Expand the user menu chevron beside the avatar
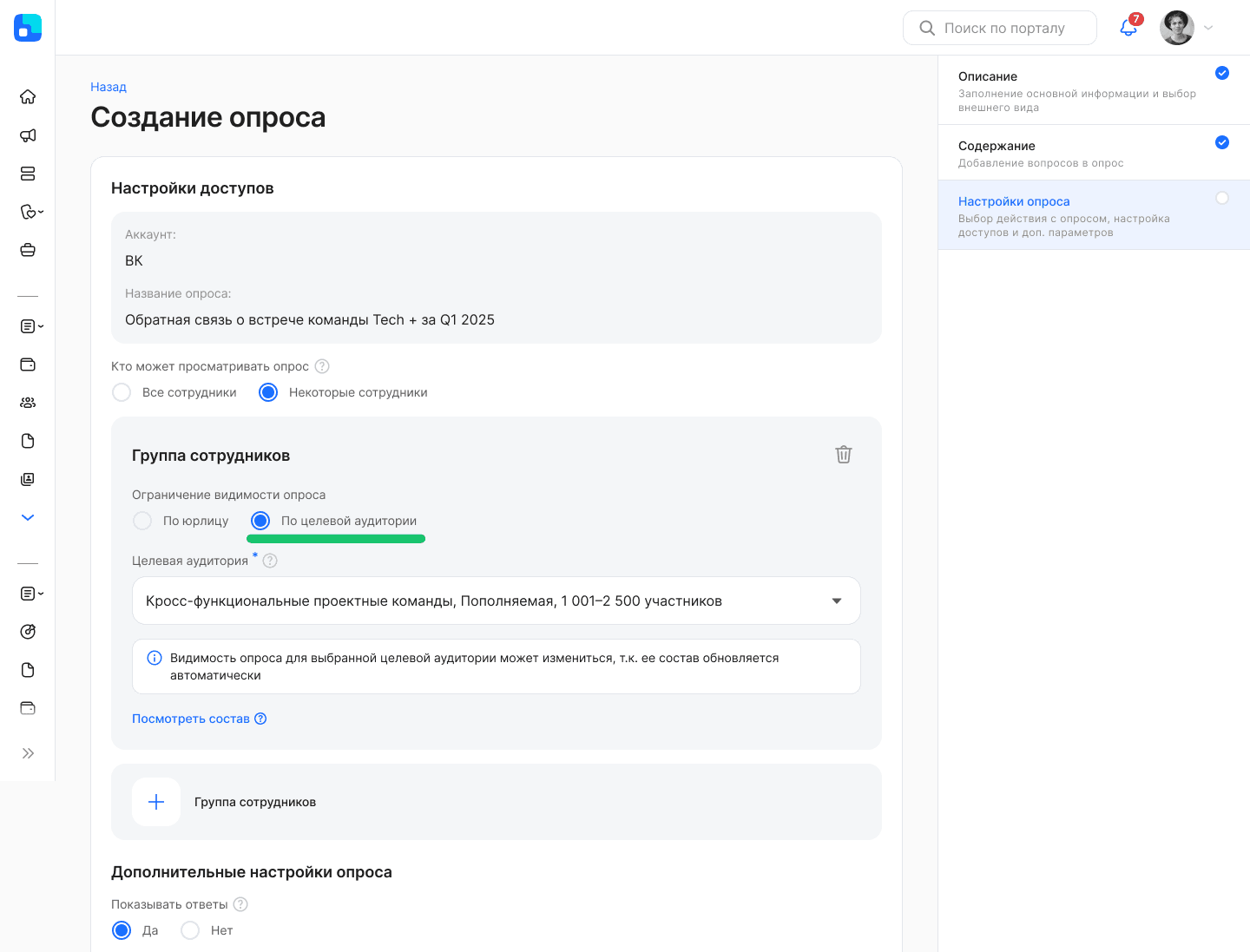Image resolution: width=1250 pixels, height=952 pixels. pos(1208,28)
